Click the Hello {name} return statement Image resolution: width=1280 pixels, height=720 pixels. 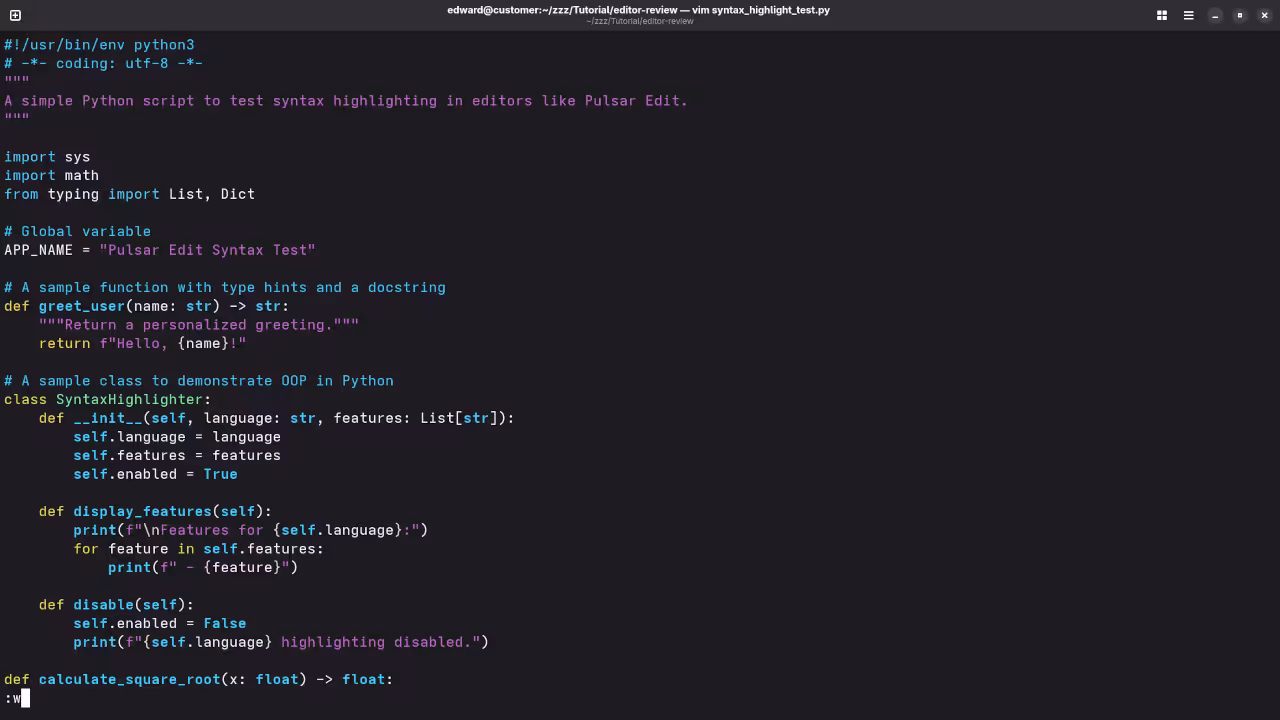(x=140, y=343)
